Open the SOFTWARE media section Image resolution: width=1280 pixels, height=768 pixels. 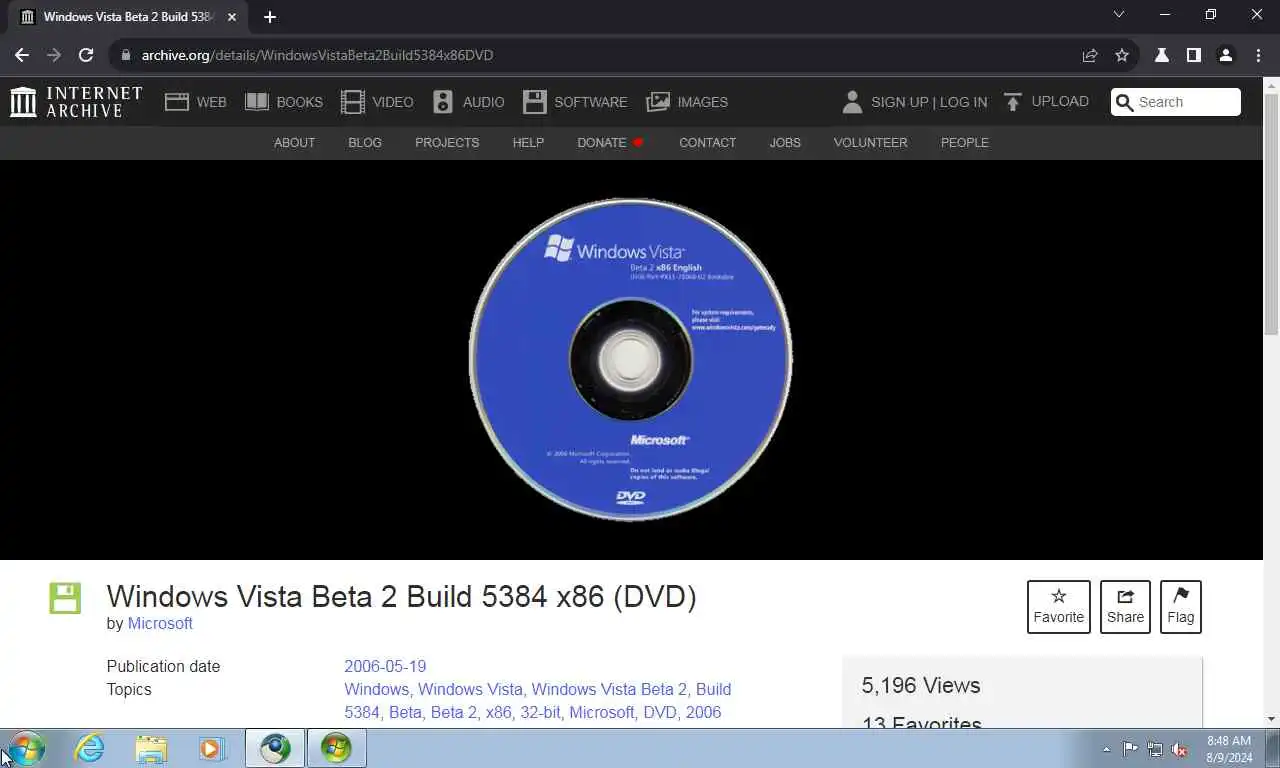(x=575, y=102)
